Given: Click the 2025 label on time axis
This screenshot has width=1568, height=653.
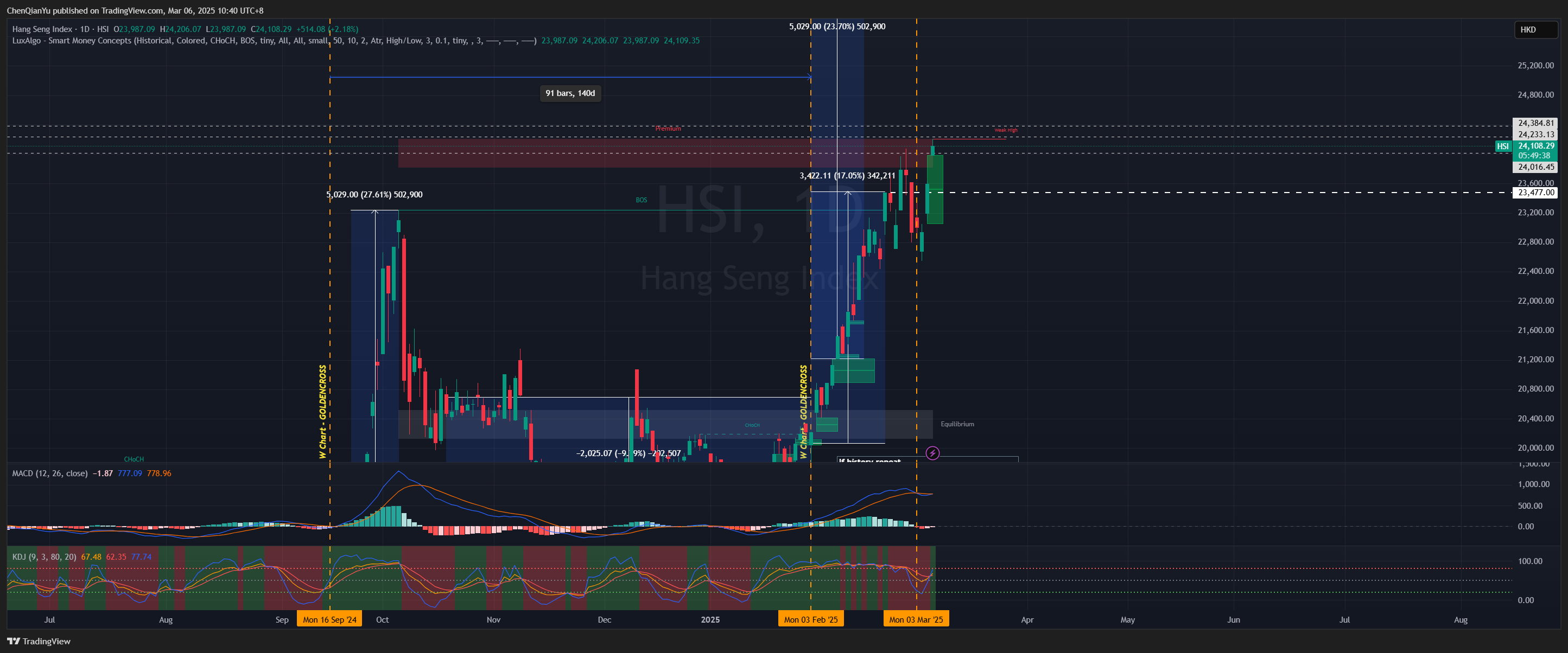Looking at the screenshot, I should coord(710,619).
